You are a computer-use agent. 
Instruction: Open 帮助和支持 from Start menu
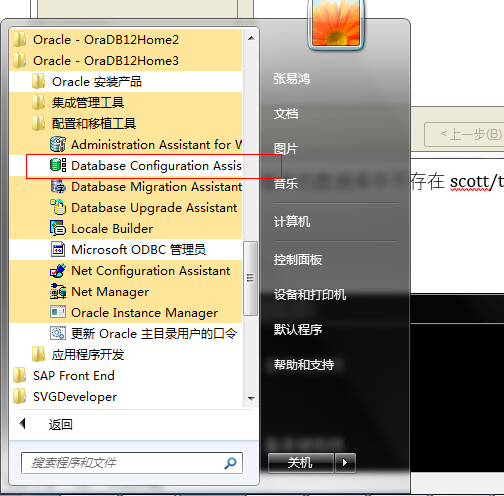(304, 365)
